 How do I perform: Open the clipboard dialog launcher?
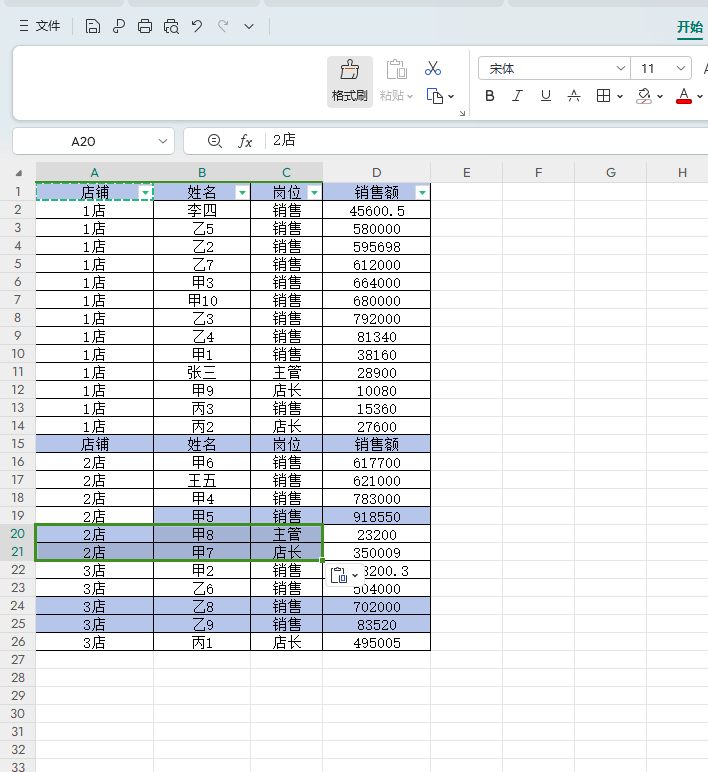coord(462,113)
